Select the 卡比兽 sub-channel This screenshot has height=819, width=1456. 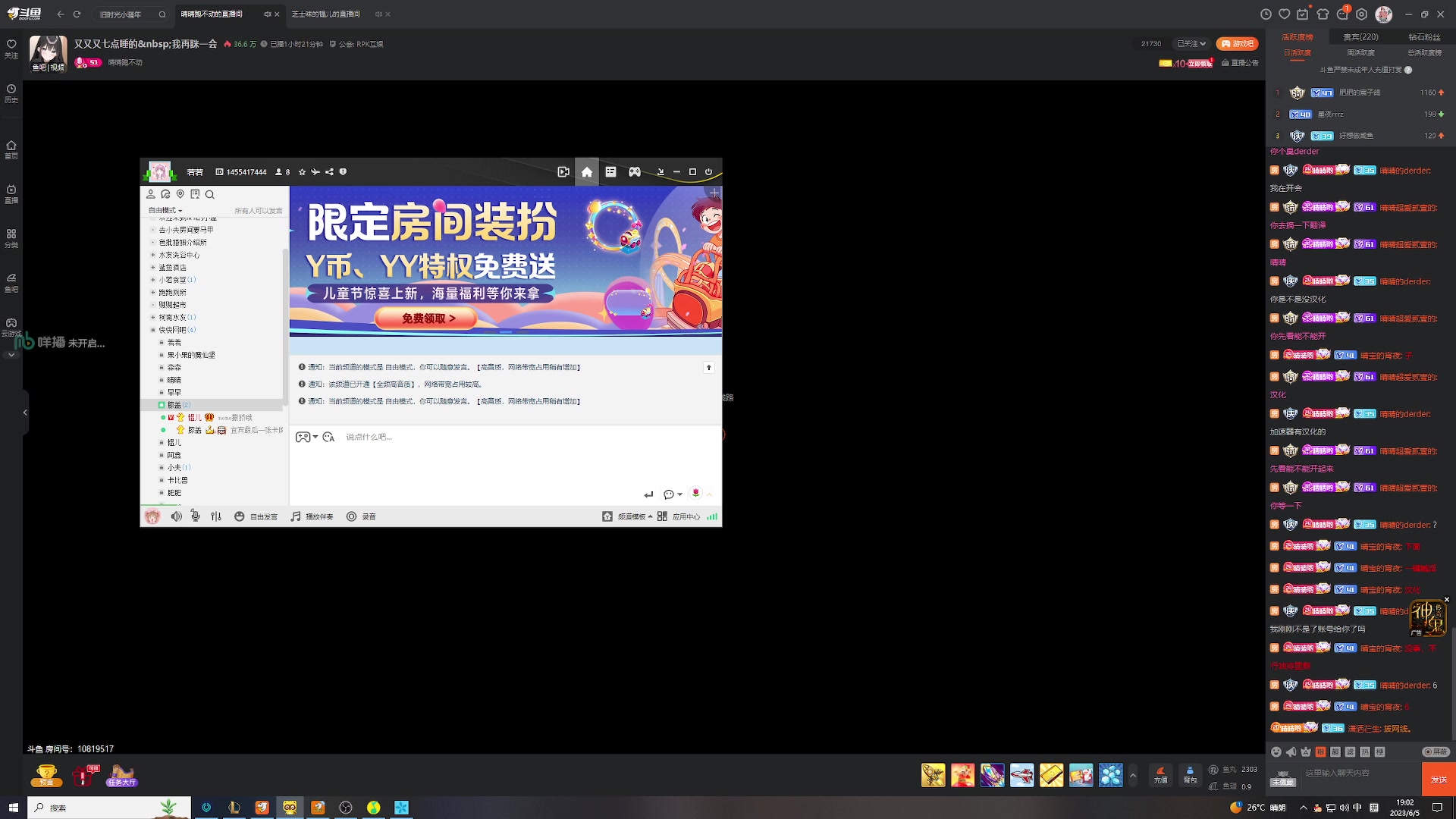coord(177,480)
